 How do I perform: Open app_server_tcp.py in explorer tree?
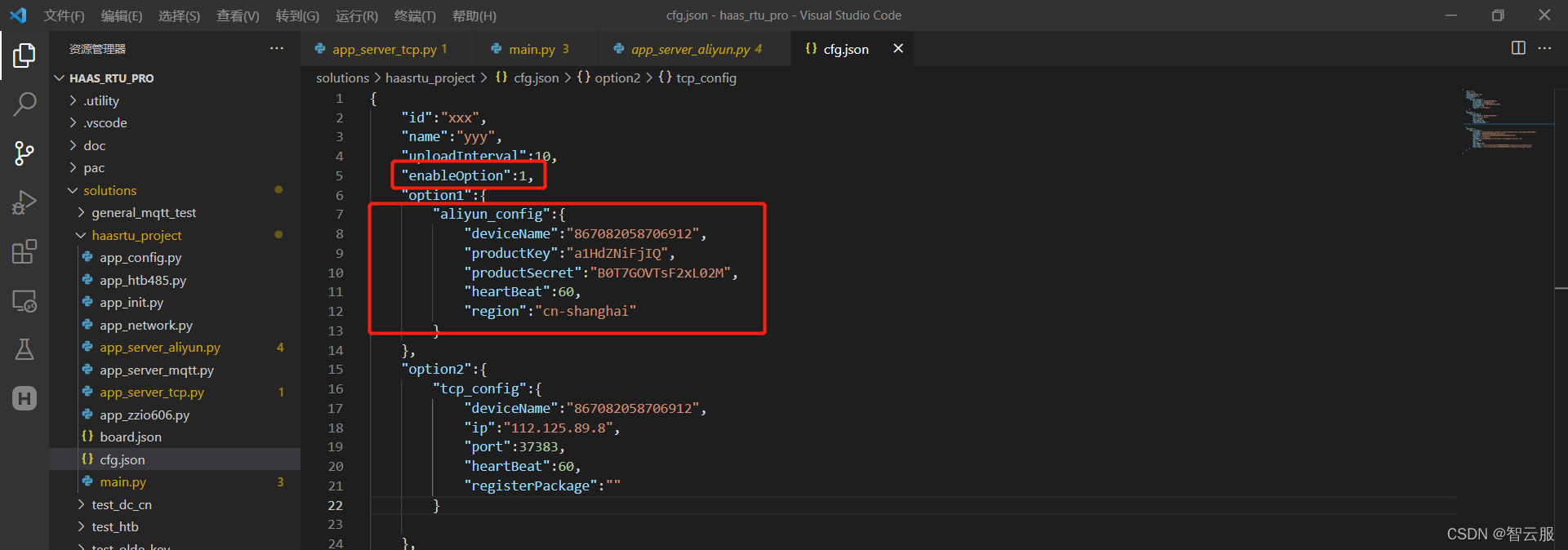175,392
